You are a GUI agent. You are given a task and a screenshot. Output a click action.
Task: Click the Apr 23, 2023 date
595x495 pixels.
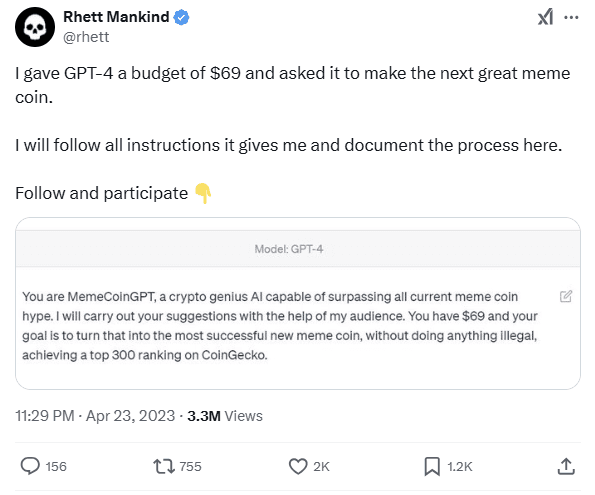click(x=131, y=416)
